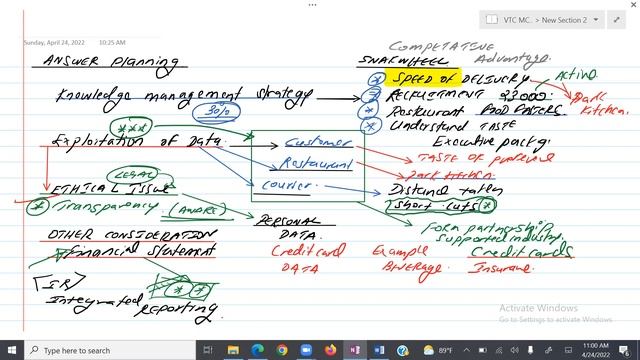Click the pen link icon in the system tray

pyautogui.click(x=549, y=350)
